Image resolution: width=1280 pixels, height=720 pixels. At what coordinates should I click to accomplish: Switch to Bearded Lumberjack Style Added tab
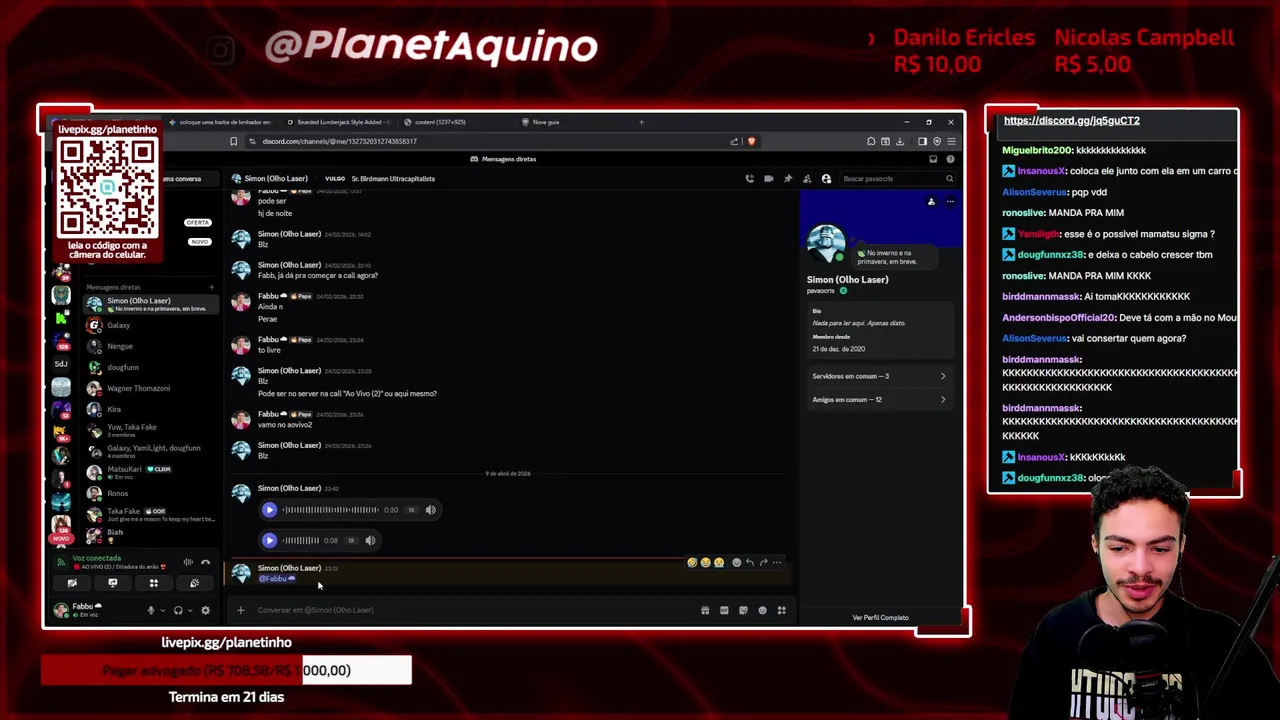pos(338,122)
